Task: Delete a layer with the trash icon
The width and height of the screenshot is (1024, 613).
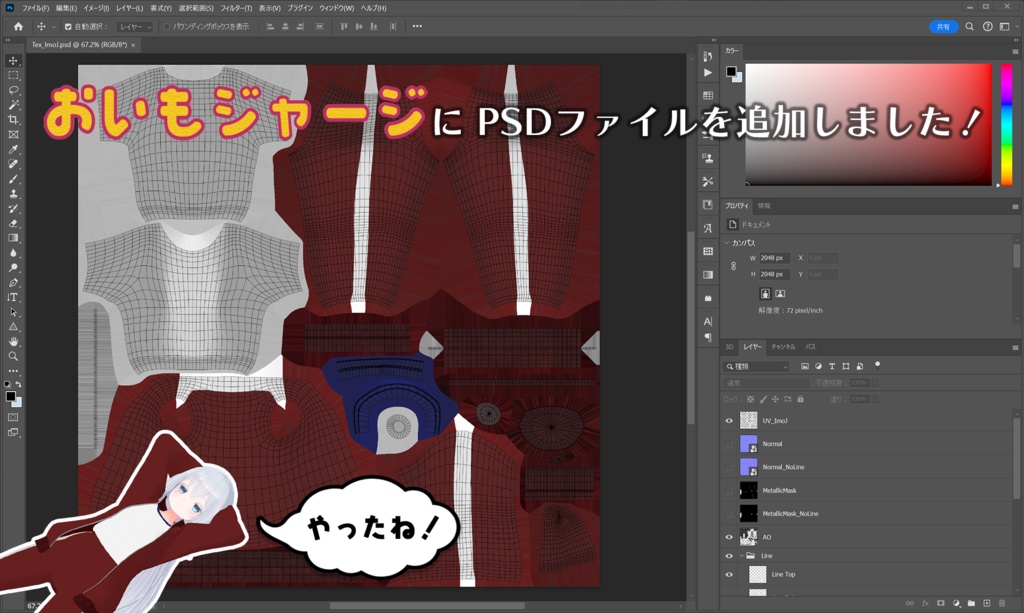Action: [x=1001, y=603]
